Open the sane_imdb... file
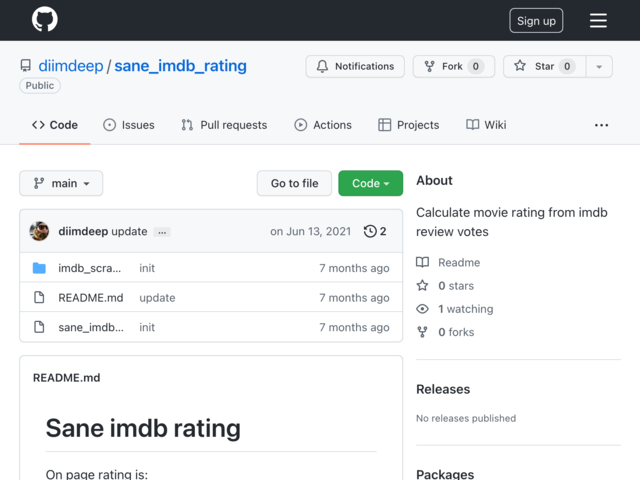Viewport: 640px width, 480px height. 91,327
